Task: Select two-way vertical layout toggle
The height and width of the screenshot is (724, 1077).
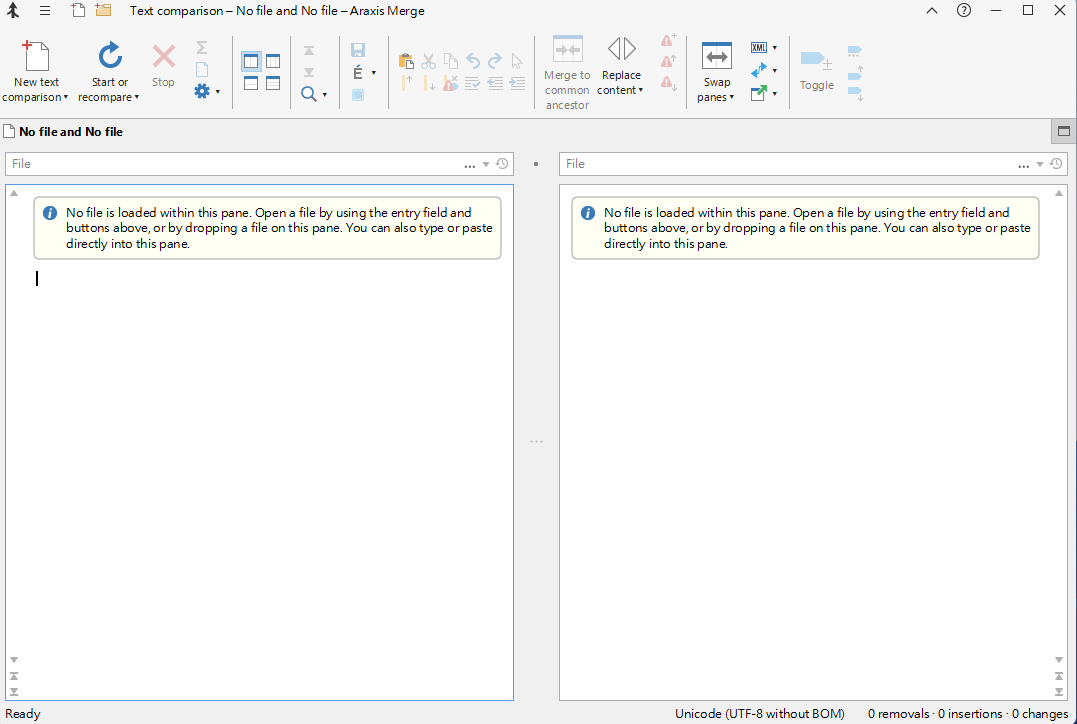Action: tap(251, 61)
